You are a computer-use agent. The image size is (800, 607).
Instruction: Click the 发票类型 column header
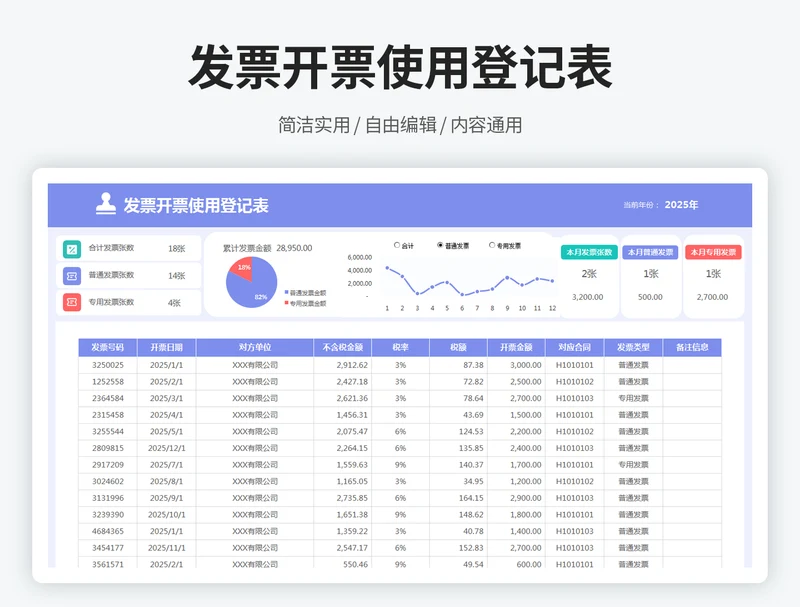(633, 347)
